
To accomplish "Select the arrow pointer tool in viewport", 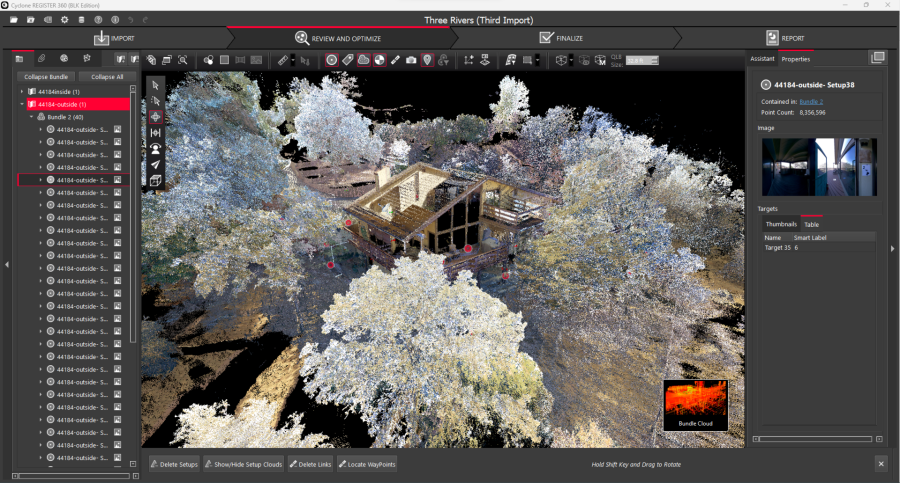I will click(156, 85).
